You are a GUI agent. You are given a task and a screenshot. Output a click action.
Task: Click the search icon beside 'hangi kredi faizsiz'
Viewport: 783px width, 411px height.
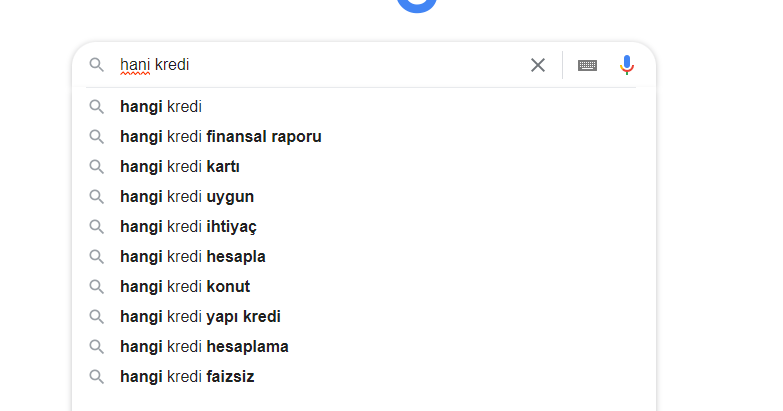click(96, 377)
